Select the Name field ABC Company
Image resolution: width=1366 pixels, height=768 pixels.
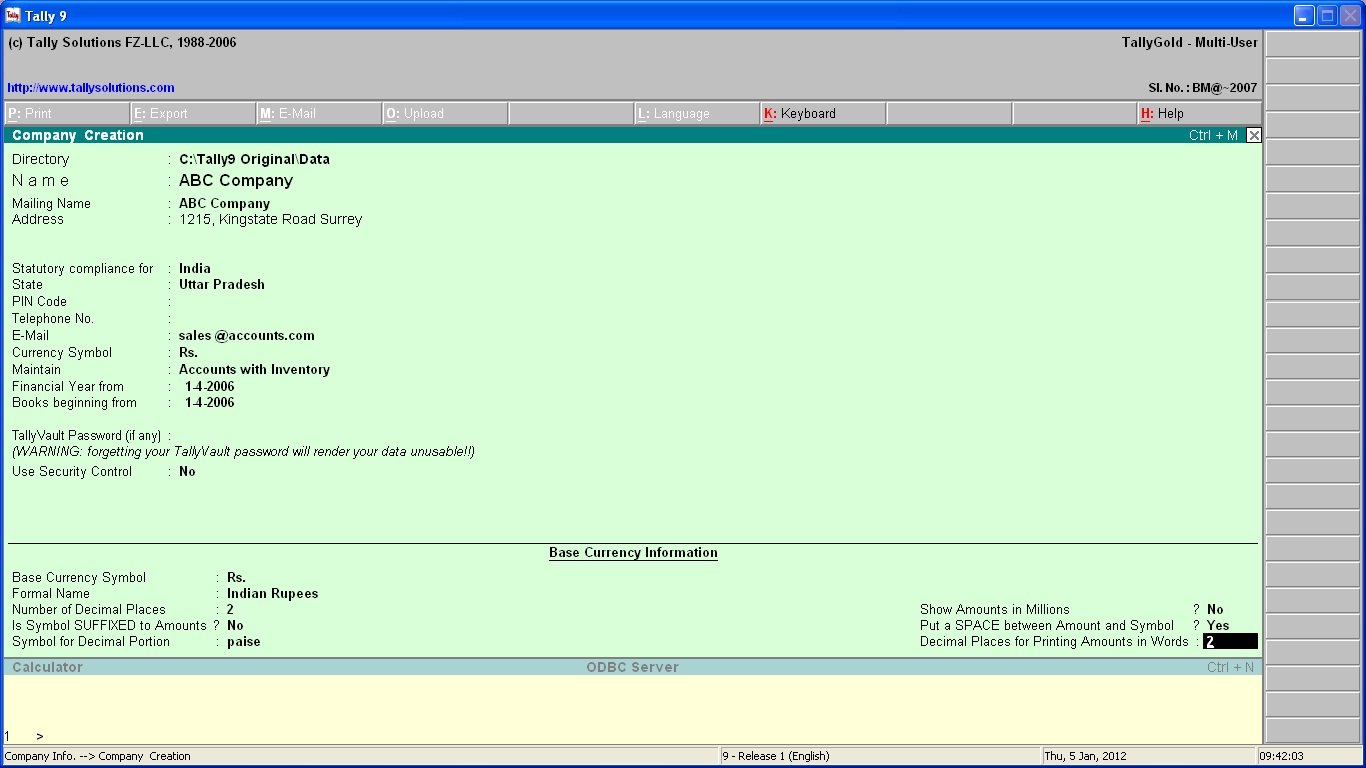pos(236,181)
